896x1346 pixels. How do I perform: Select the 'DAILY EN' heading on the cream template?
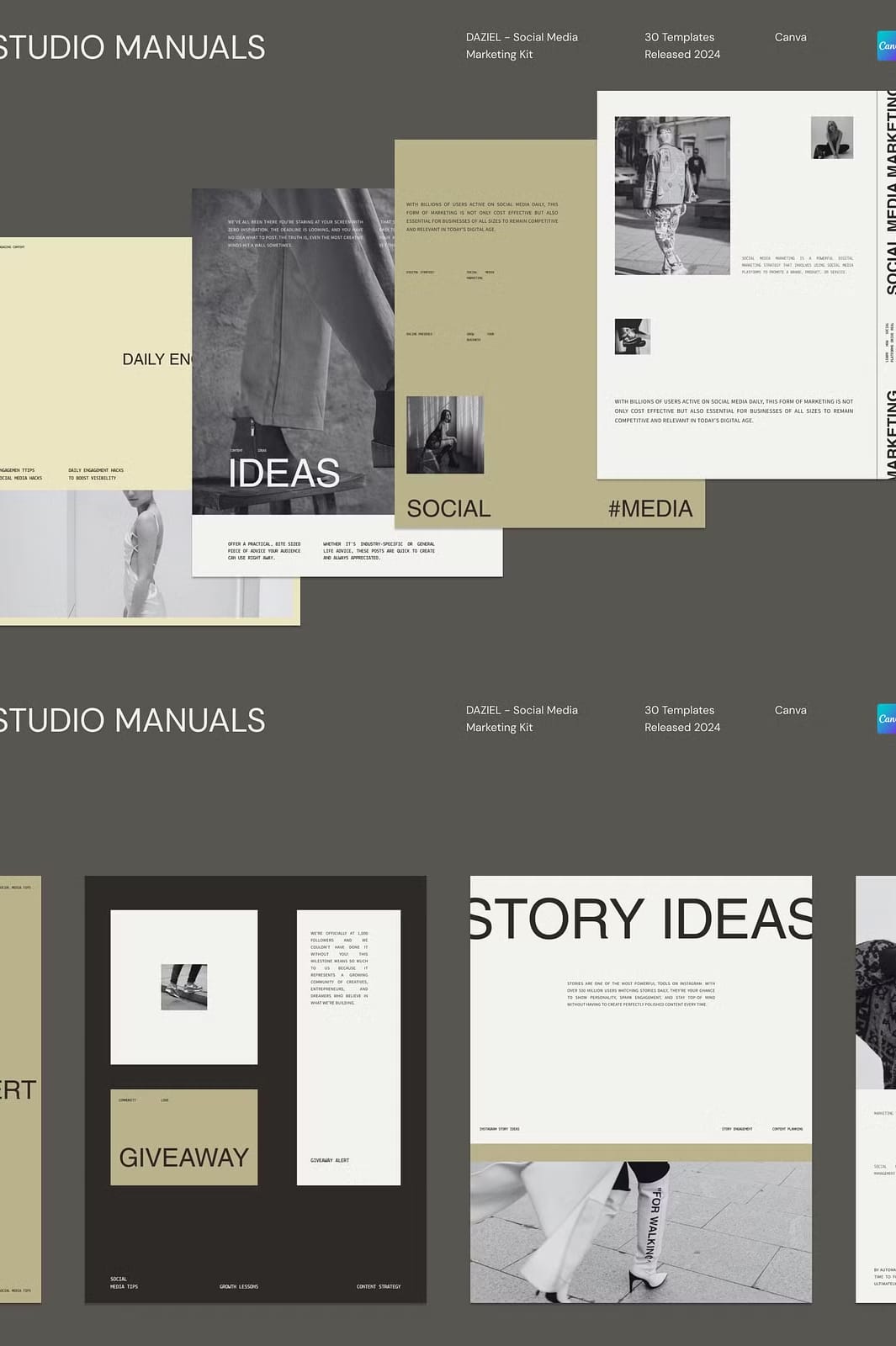click(157, 359)
